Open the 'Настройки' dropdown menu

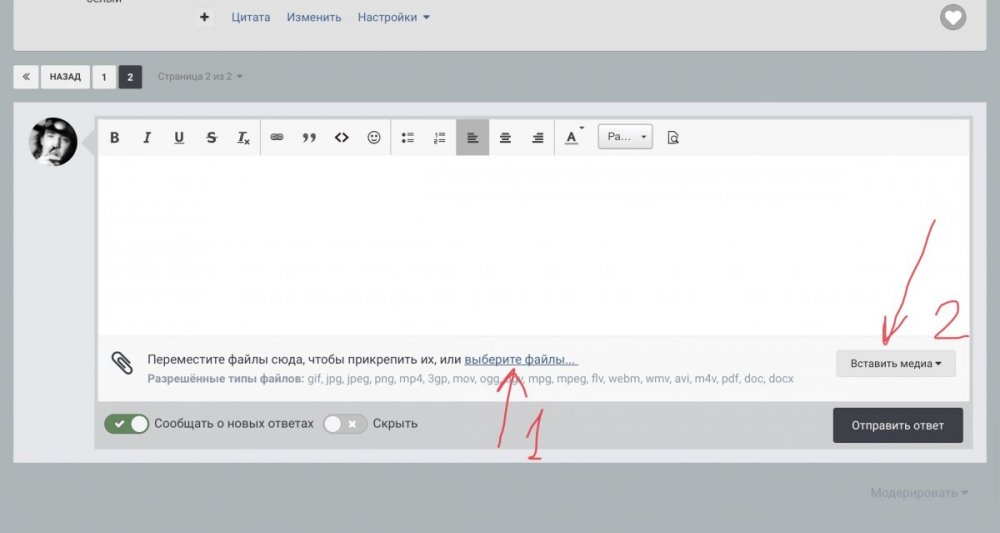point(394,17)
